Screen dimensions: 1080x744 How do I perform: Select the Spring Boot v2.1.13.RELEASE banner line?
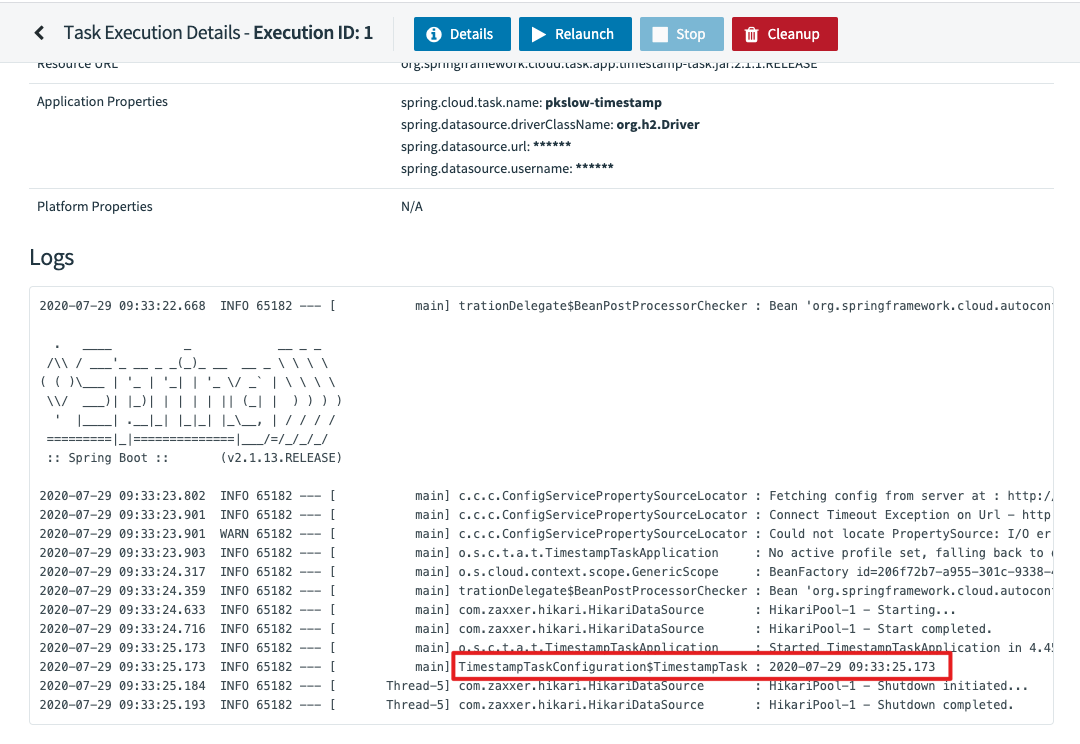pos(194,458)
